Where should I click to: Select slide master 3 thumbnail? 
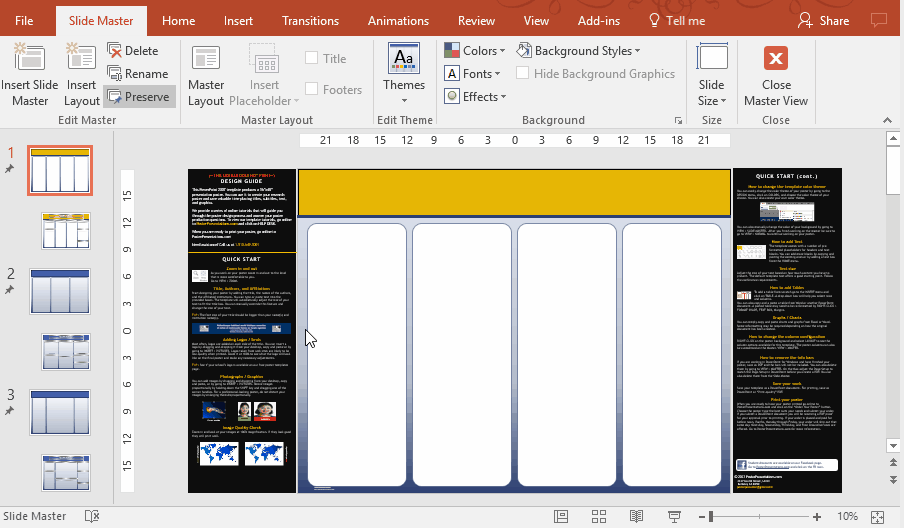60,412
